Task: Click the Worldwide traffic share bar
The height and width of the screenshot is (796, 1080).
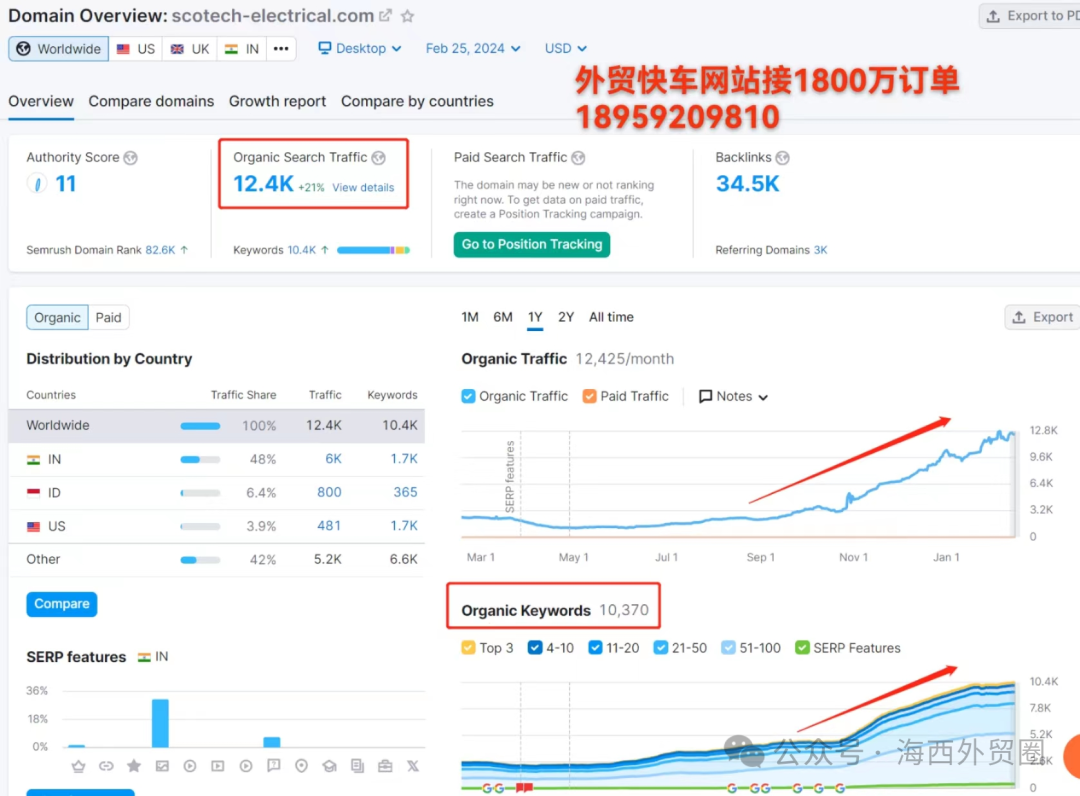Action: click(200, 426)
